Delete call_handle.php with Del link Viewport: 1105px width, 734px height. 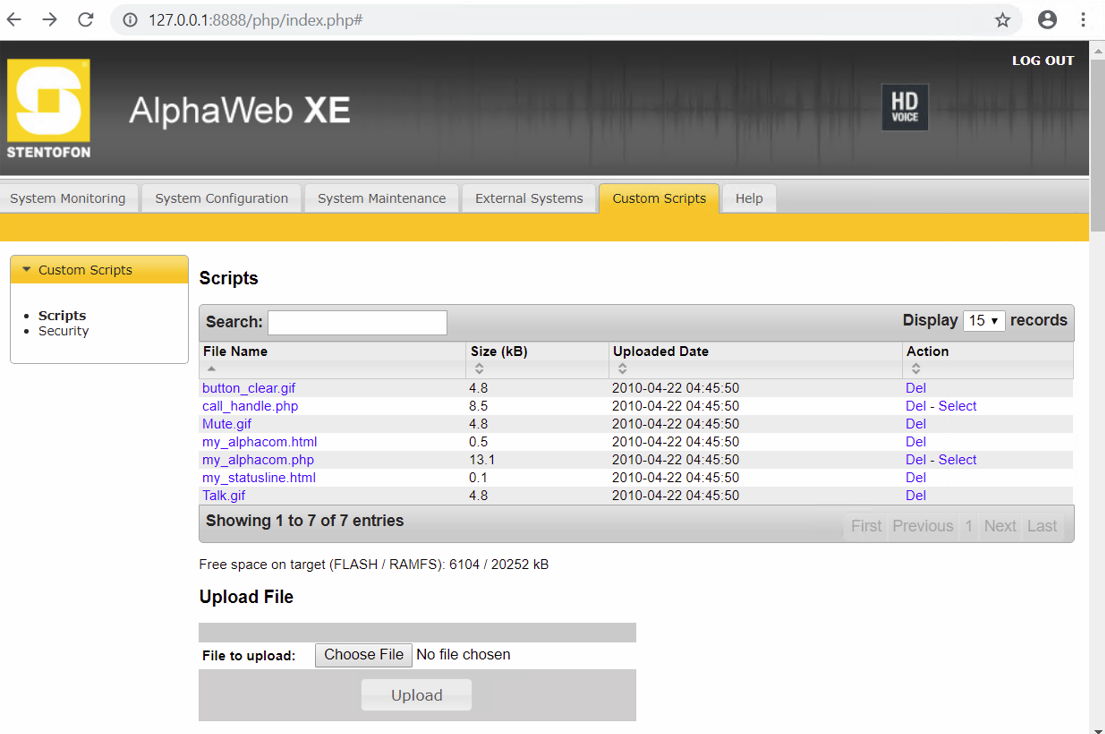[x=915, y=406]
